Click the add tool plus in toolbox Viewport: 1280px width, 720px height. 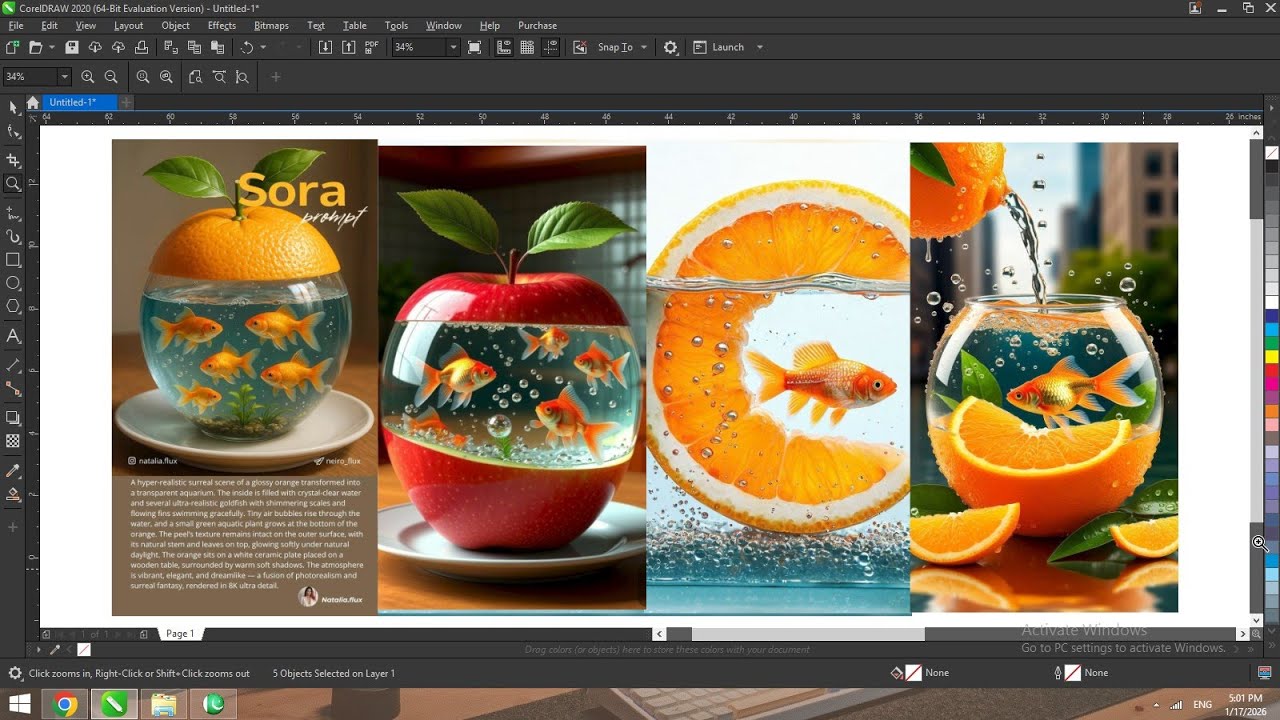coord(13,527)
